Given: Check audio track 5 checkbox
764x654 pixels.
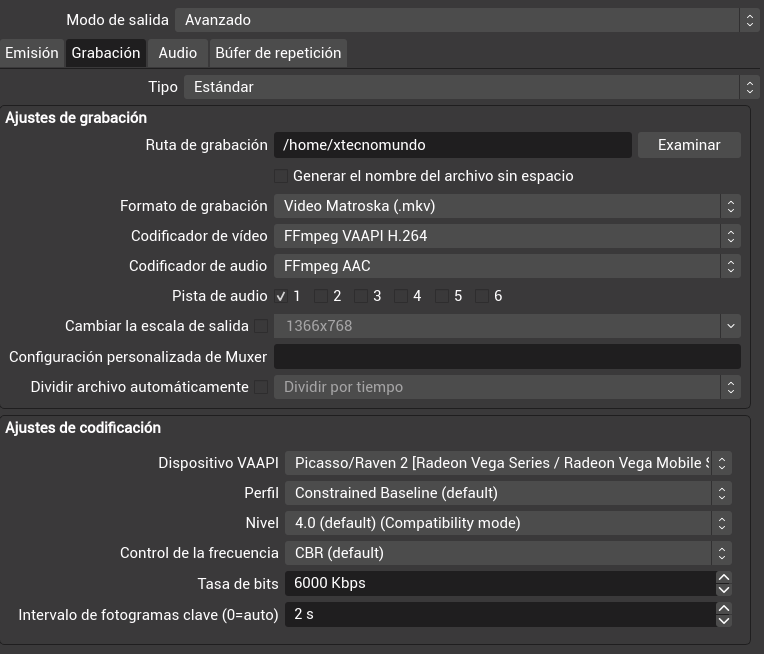Looking at the screenshot, I should [x=441, y=296].
